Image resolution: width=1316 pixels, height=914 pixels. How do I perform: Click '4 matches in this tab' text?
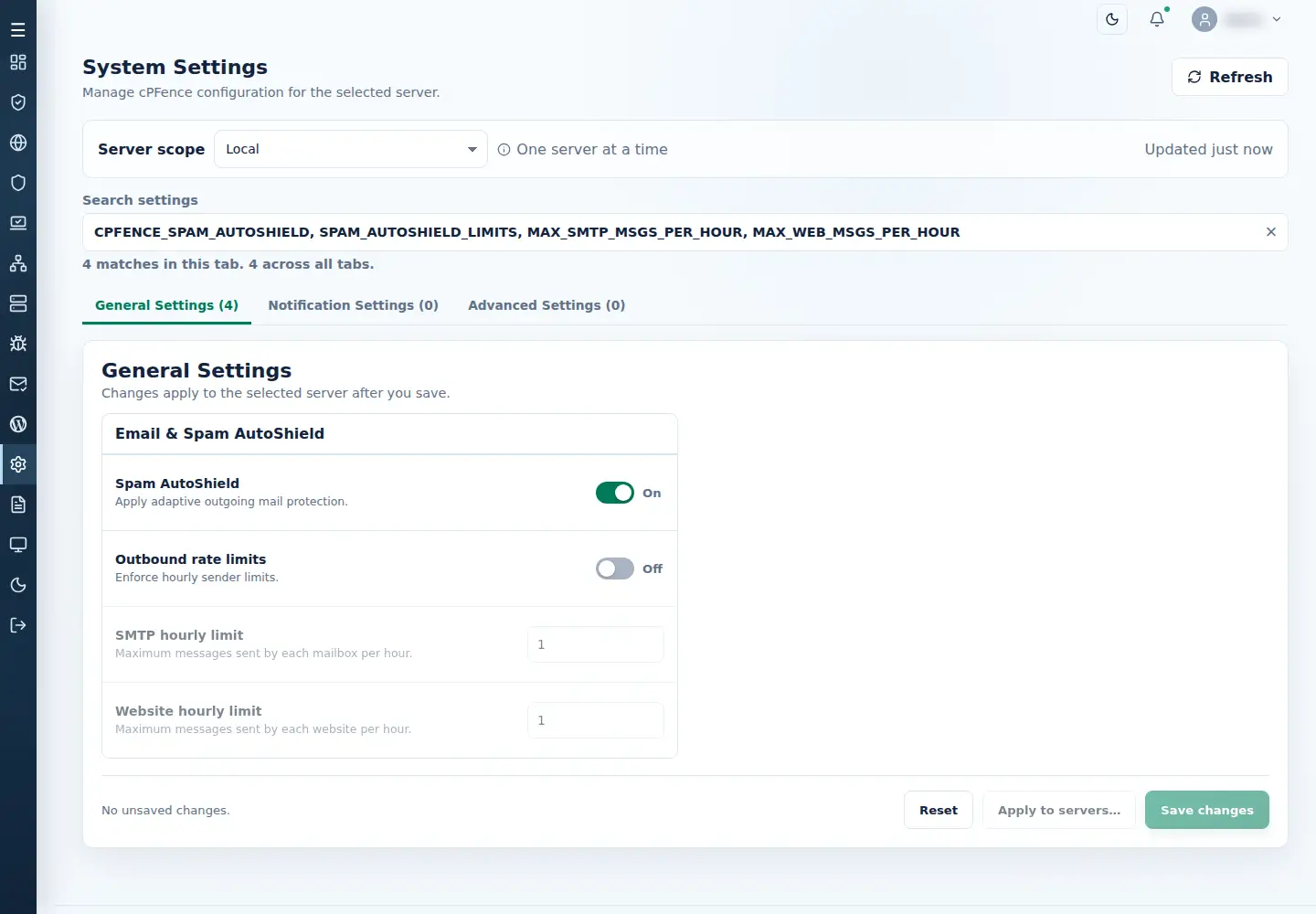163,264
